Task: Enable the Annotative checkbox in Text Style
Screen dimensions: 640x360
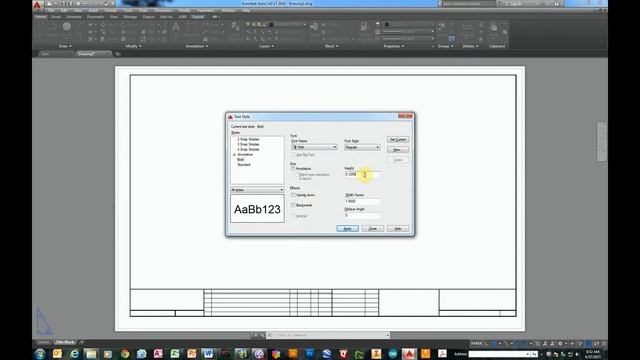Action: [x=293, y=169]
